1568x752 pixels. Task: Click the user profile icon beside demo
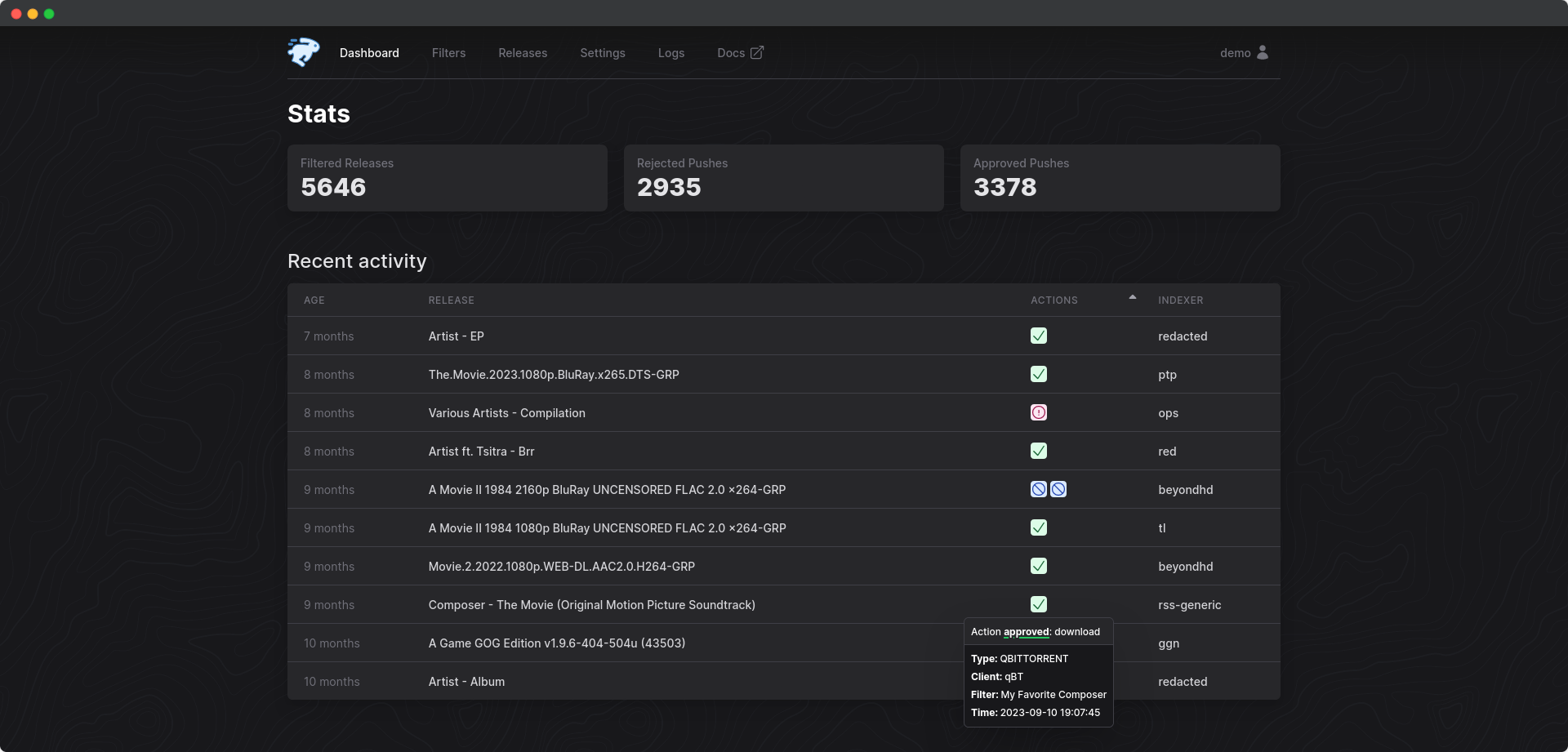coord(1263,52)
